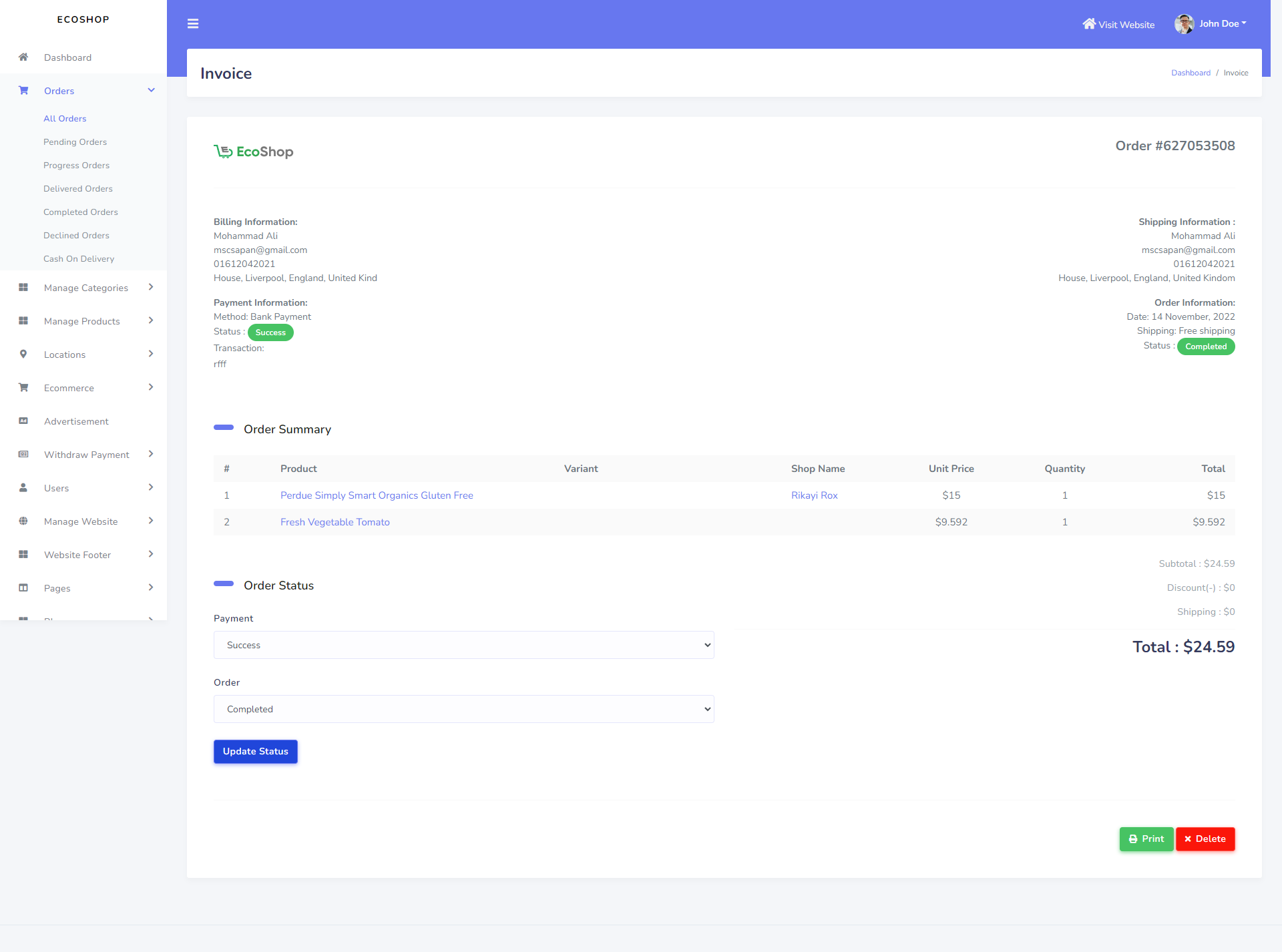Open the Payment status Success dropdown
The height and width of the screenshot is (952, 1282).
[463, 644]
